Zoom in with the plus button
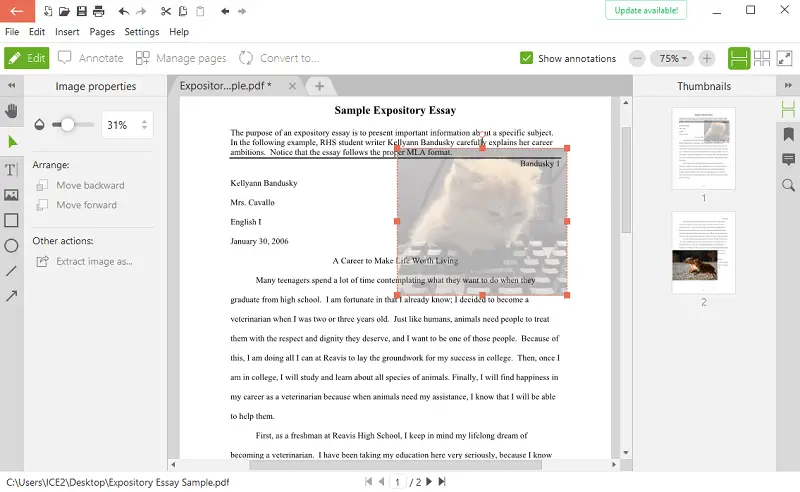The image size is (800, 492). click(x=707, y=59)
